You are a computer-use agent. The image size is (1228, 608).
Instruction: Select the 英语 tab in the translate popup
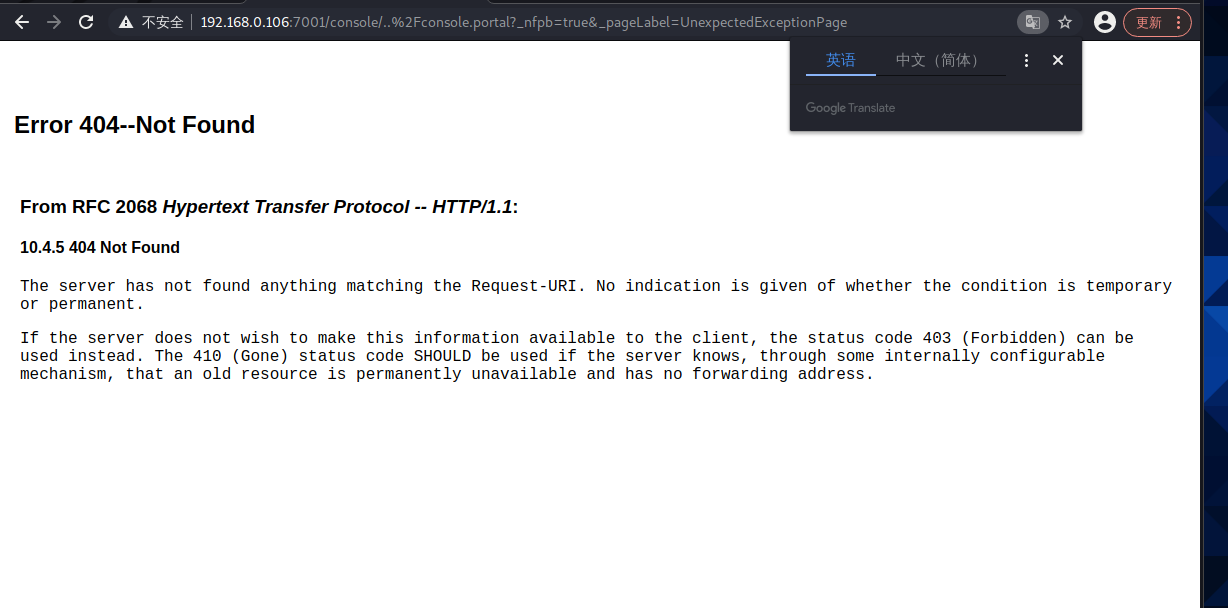pyautogui.click(x=841, y=60)
